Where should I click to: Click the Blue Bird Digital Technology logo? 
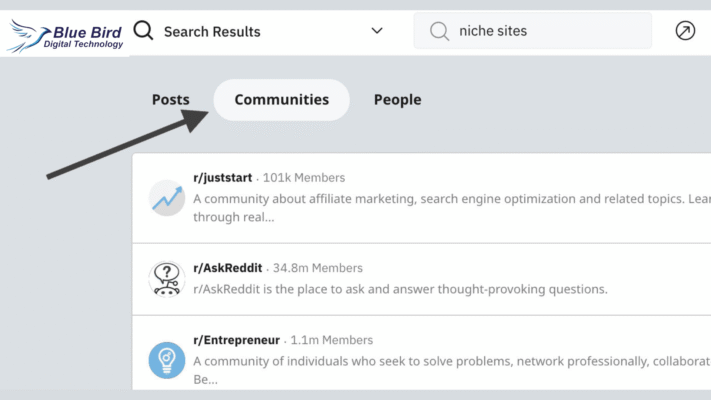pos(65,33)
